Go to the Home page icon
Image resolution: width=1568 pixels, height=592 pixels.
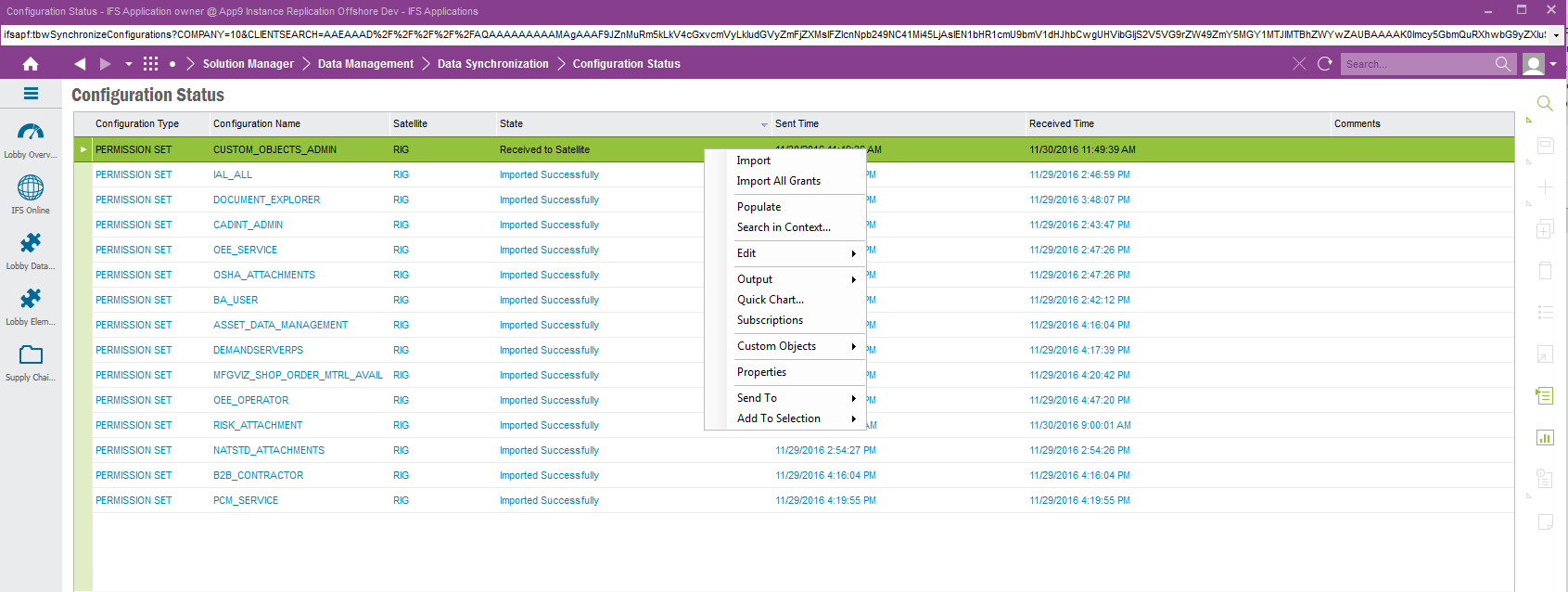(x=31, y=64)
